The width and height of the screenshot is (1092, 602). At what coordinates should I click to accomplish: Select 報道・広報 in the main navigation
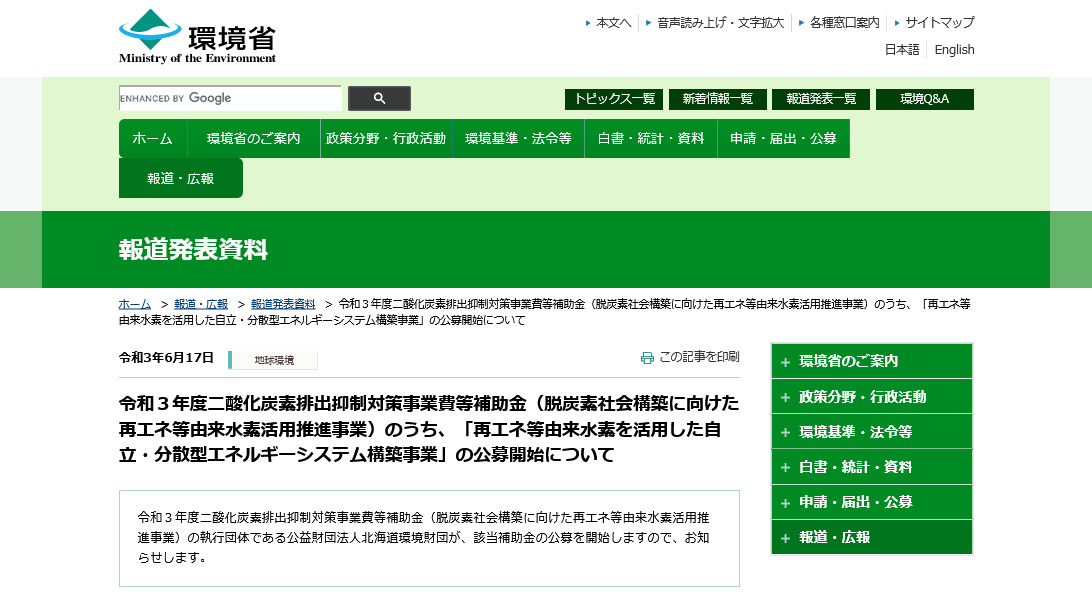(180, 178)
